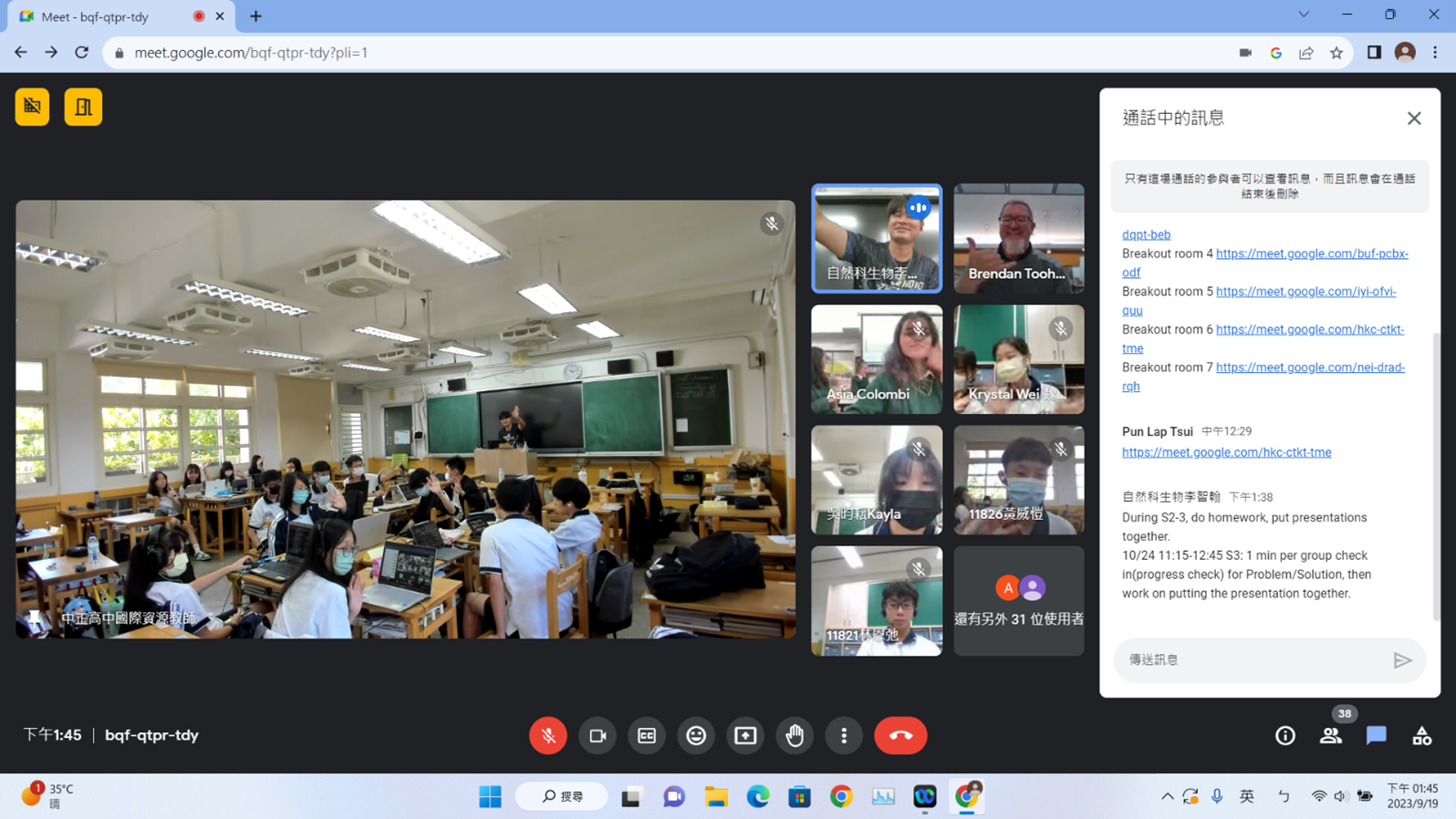1456x819 pixels.
Task: Raise your hand in the meeting
Action: pyautogui.click(x=795, y=735)
